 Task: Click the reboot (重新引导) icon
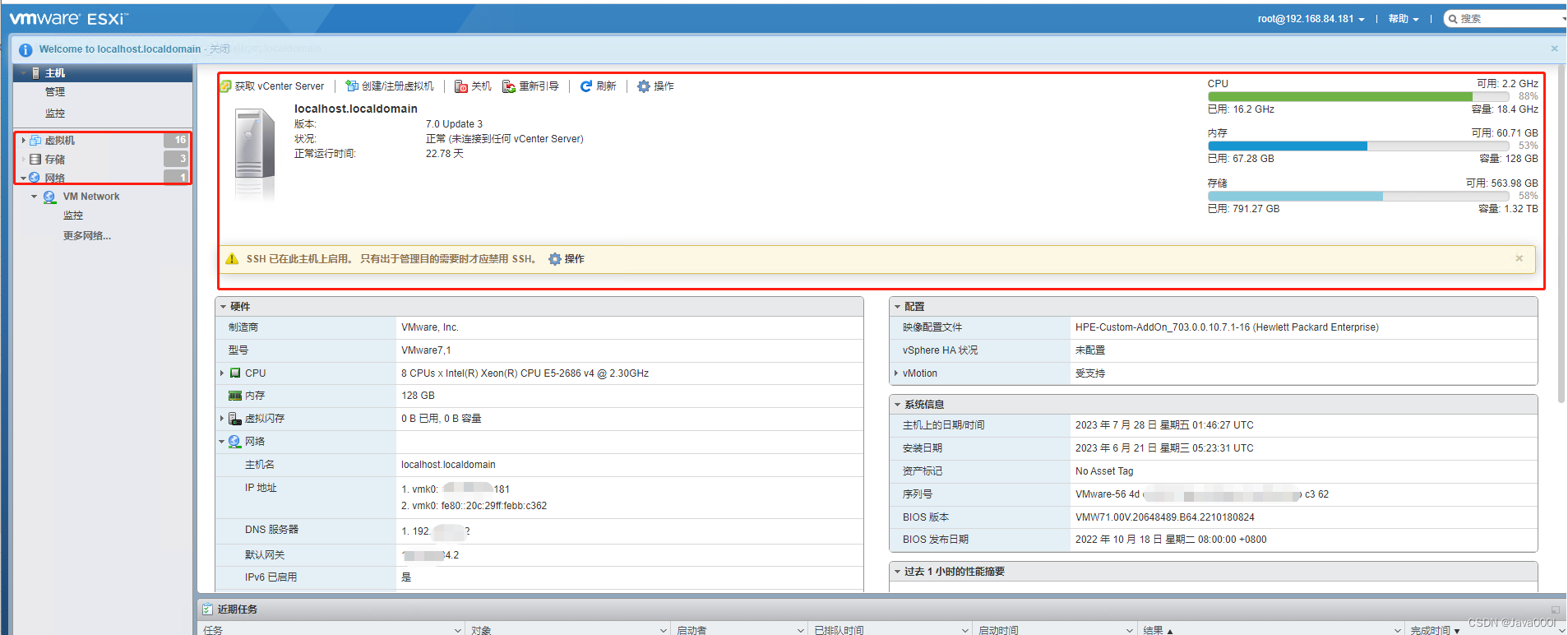tap(509, 86)
